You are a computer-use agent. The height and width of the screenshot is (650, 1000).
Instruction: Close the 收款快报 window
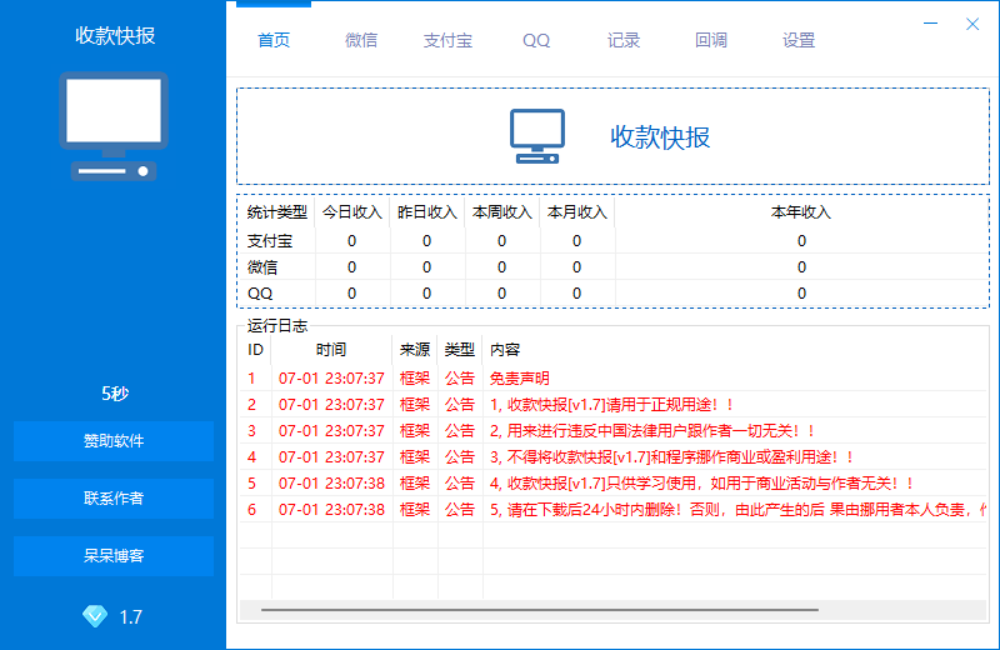(972, 24)
